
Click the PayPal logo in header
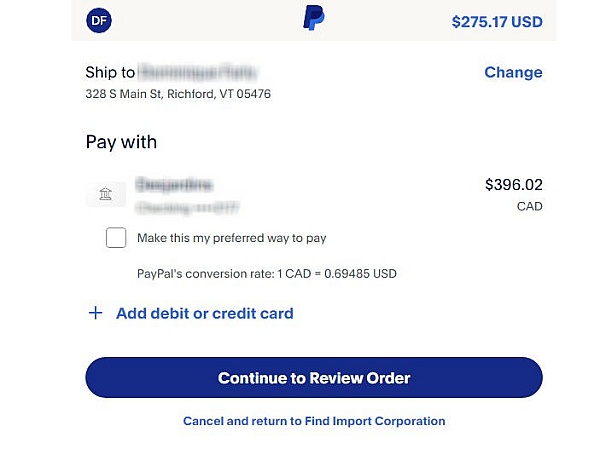point(314,18)
